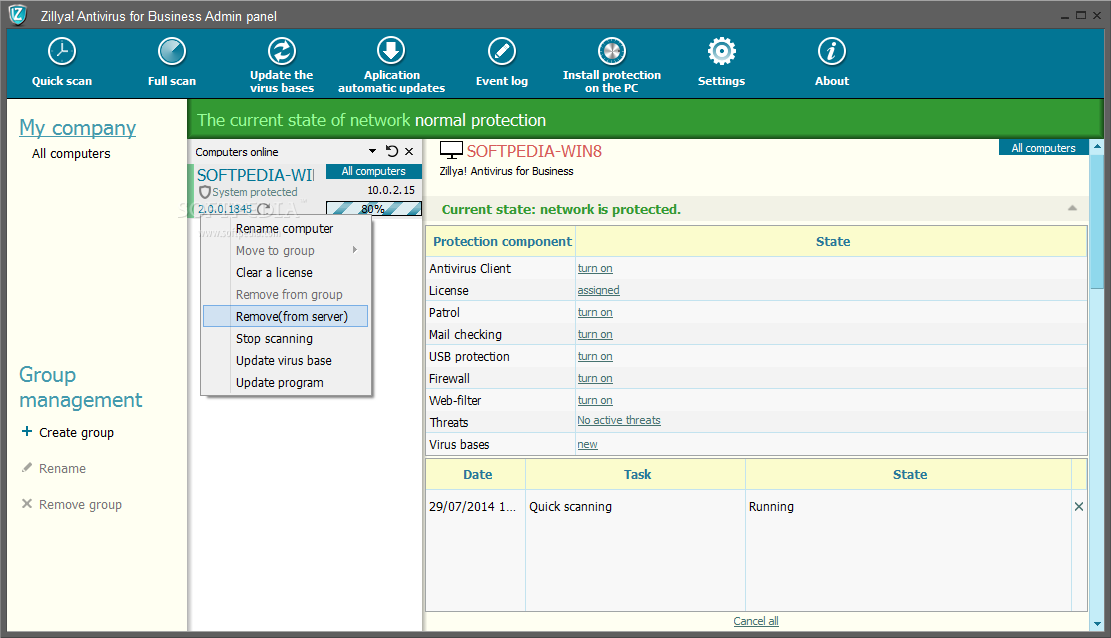Screen dimensions: 1111x638
Task: Click the monitor icon beside SOFTPEDIA-WIN8 heading
Action: tap(451, 150)
